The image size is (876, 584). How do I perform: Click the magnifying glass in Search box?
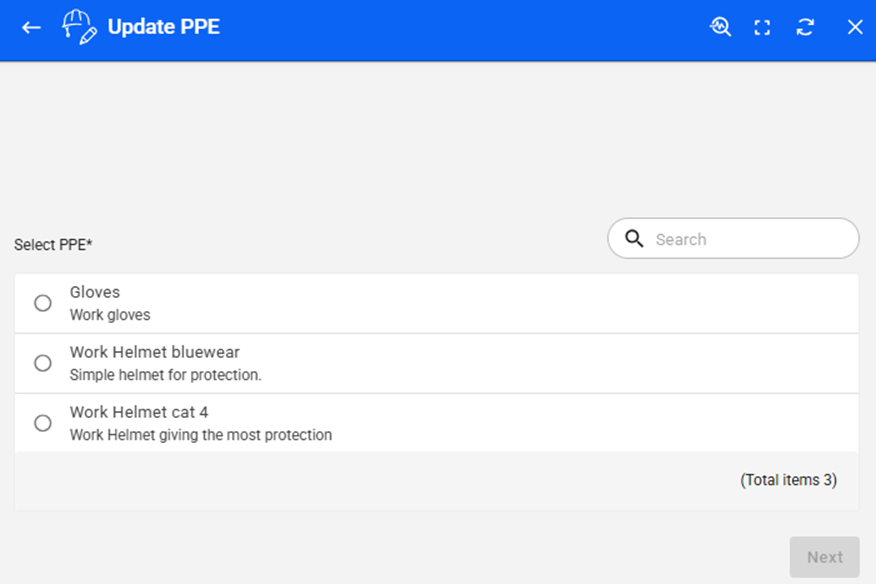[634, 239]
